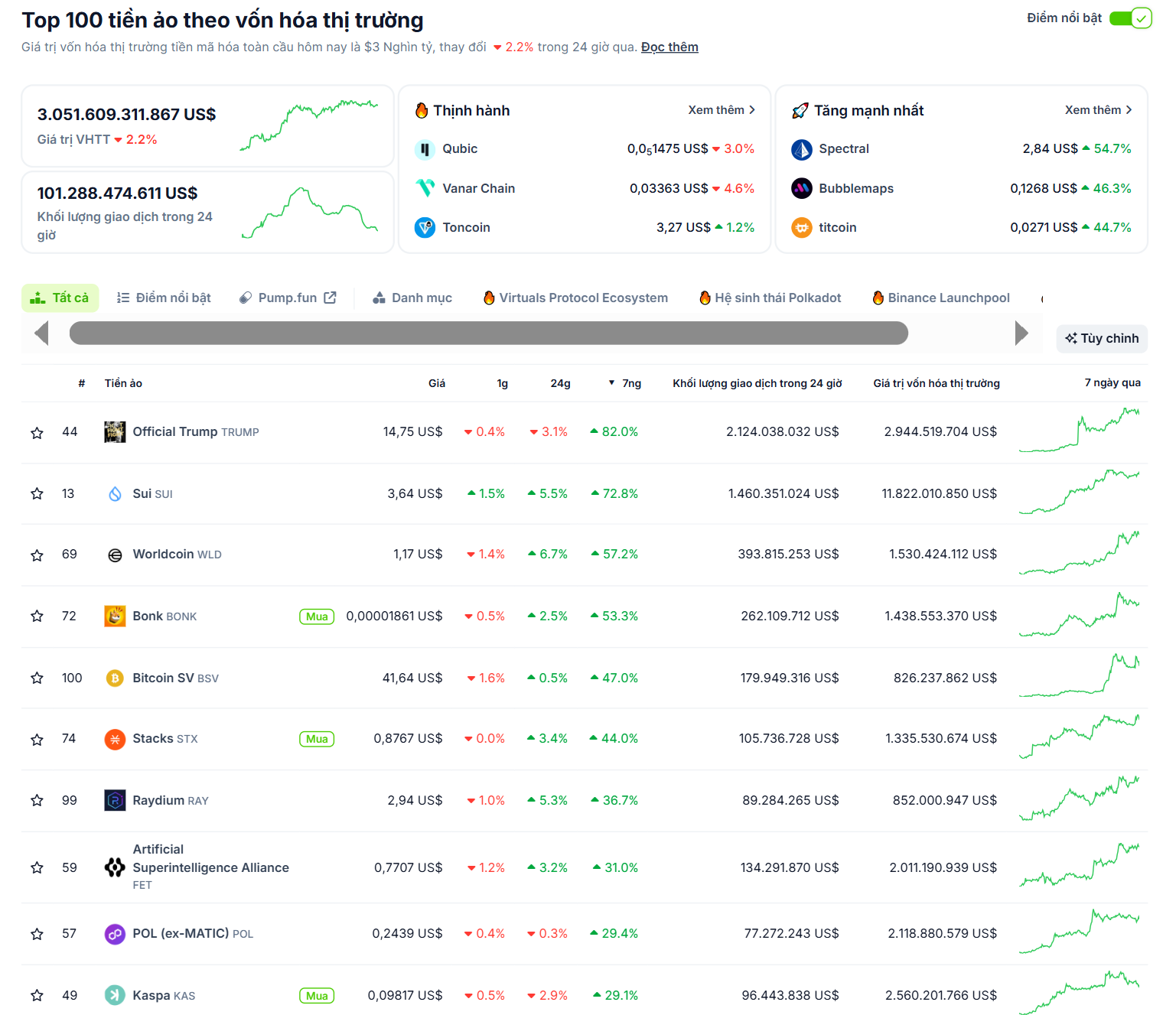Click the Bonk dog logo

click(x=115, y=616)
